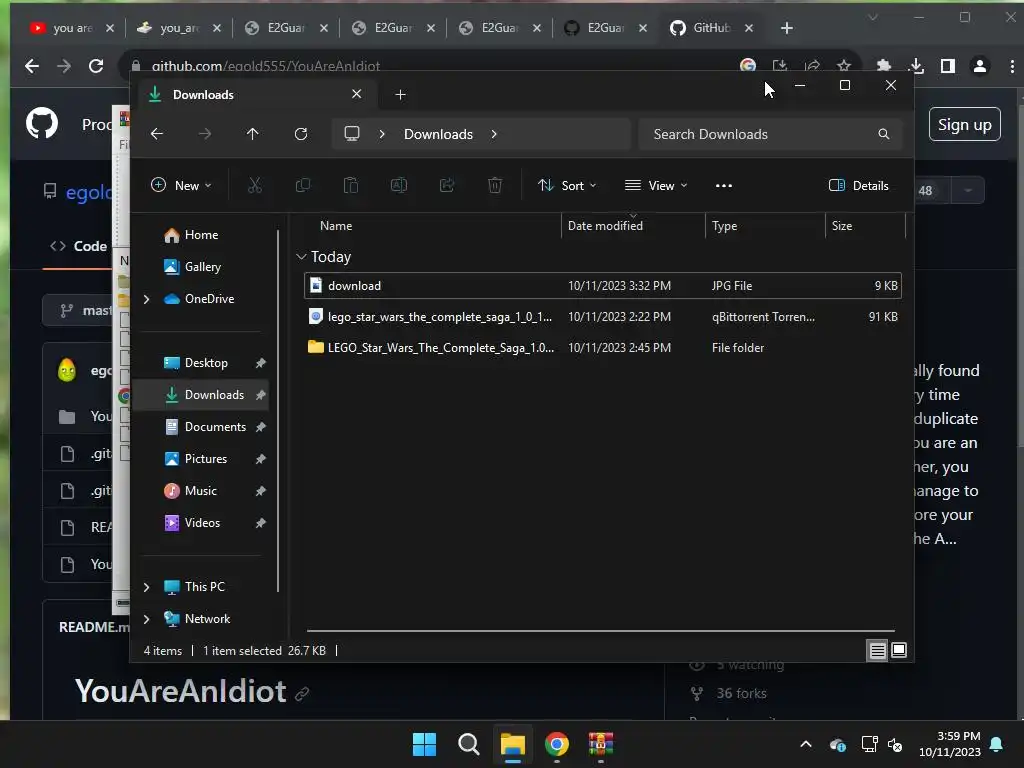
Task: Click chevron after Downloads in address bar
Action: (x=494, y=134)
